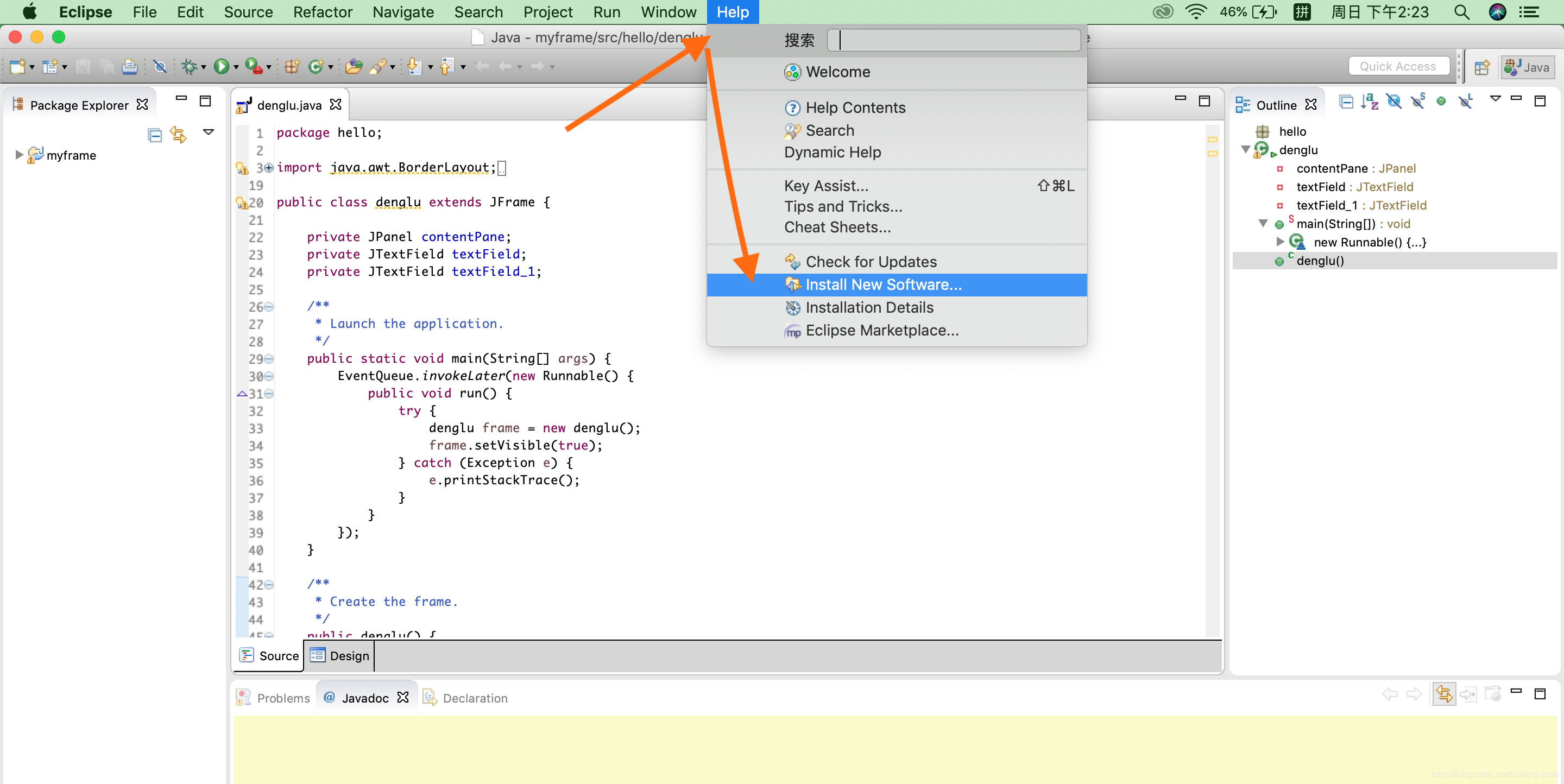Select Install New Software... menu item

[x=897, y=284]
